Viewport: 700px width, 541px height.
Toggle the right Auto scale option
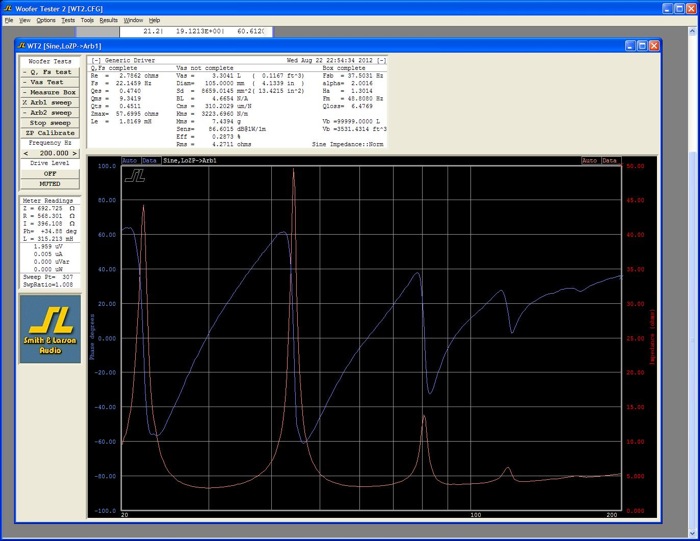(589, 160)
